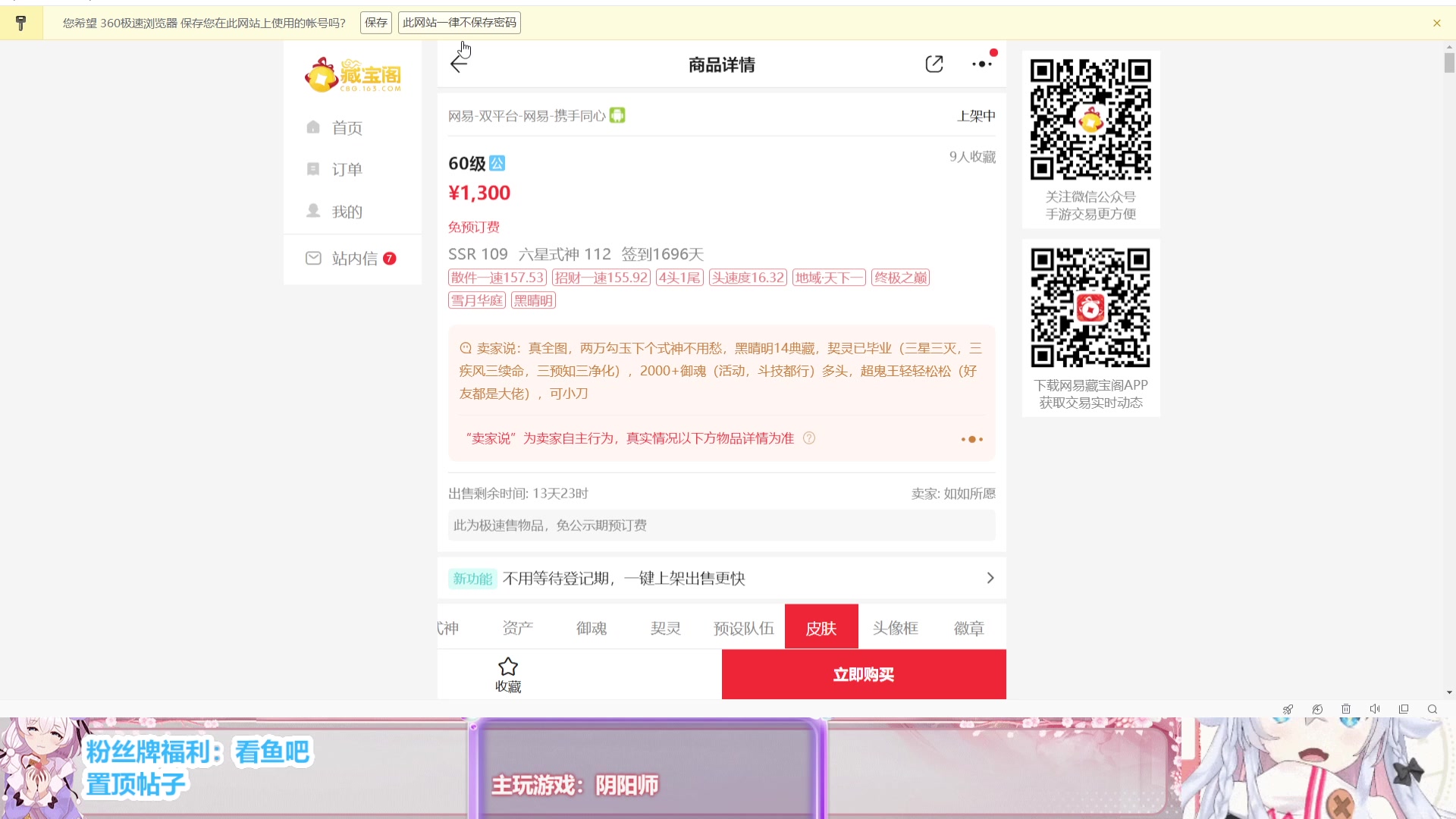Click the 雪月华庭 tag
Screen dimensions: 1456x819
477,300
